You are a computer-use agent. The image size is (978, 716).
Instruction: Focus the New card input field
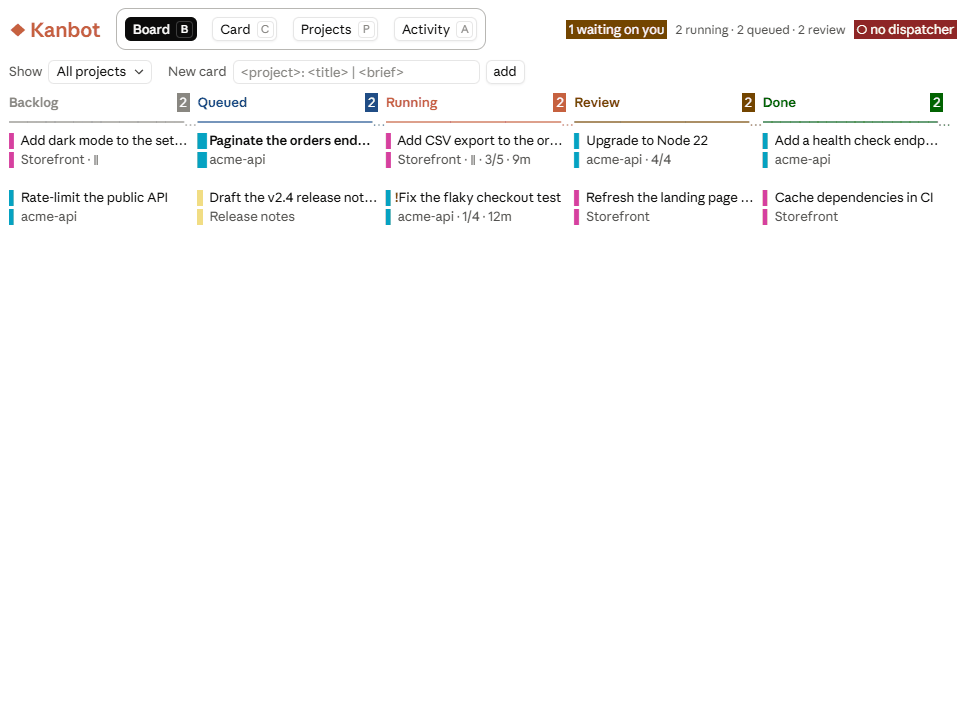(356, 72)
